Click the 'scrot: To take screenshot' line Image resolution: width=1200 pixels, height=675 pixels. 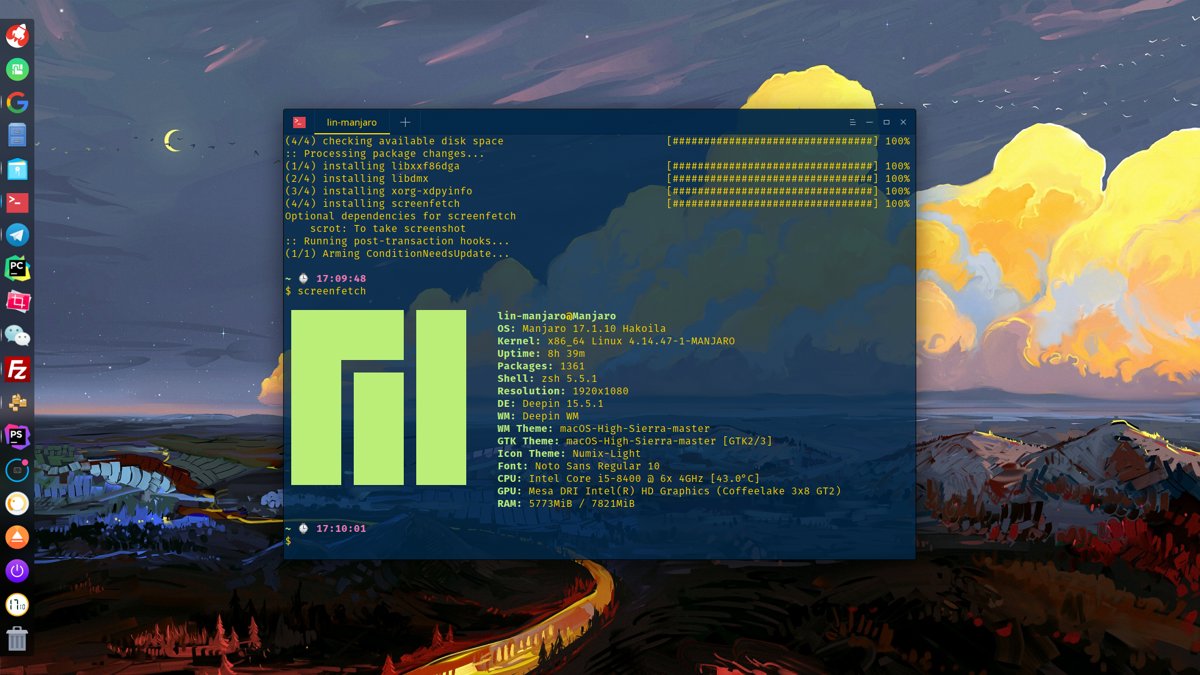pos(388,228)
